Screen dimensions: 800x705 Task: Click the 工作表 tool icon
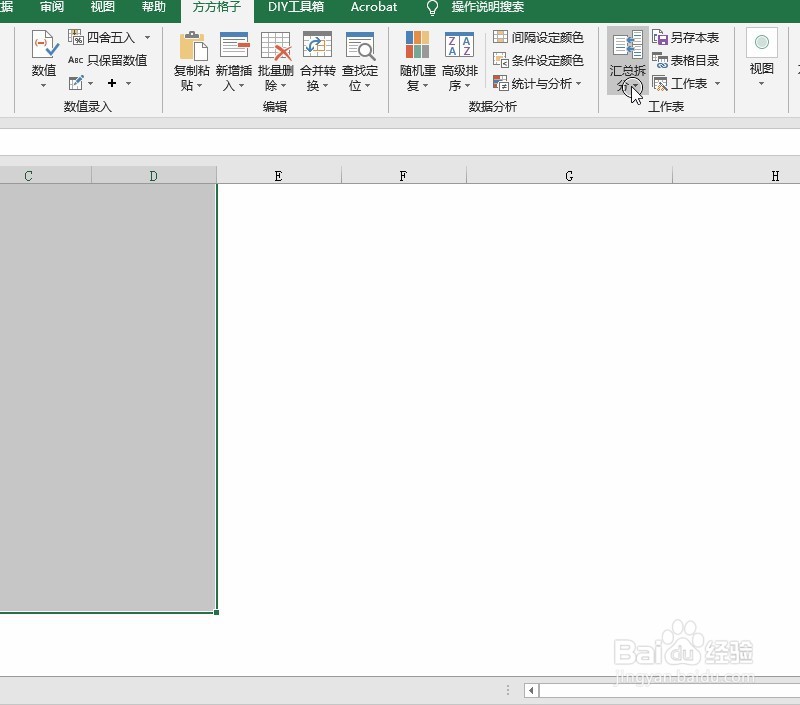(660, 83)
